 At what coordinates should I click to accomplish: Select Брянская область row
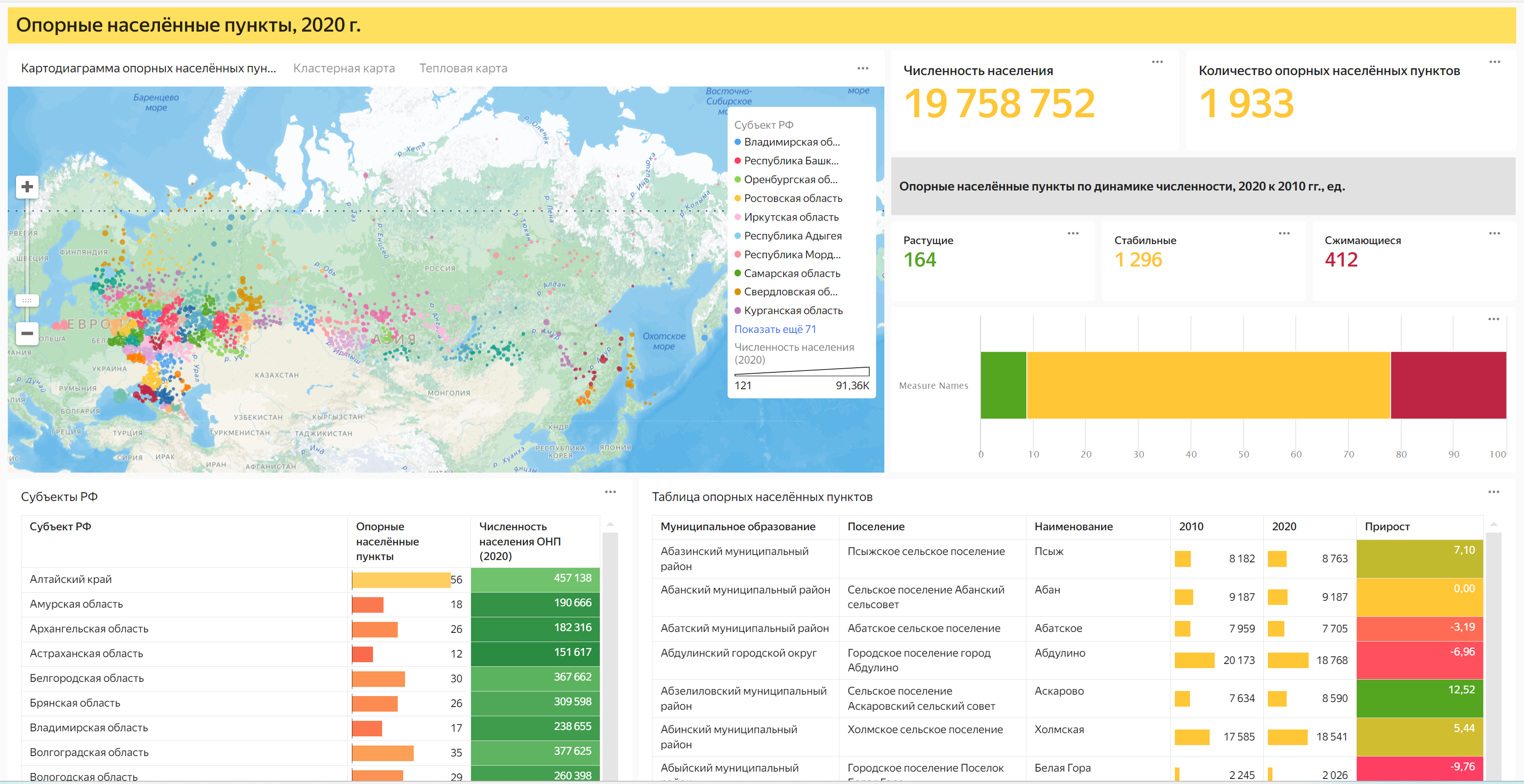click(x=311, y=704)
